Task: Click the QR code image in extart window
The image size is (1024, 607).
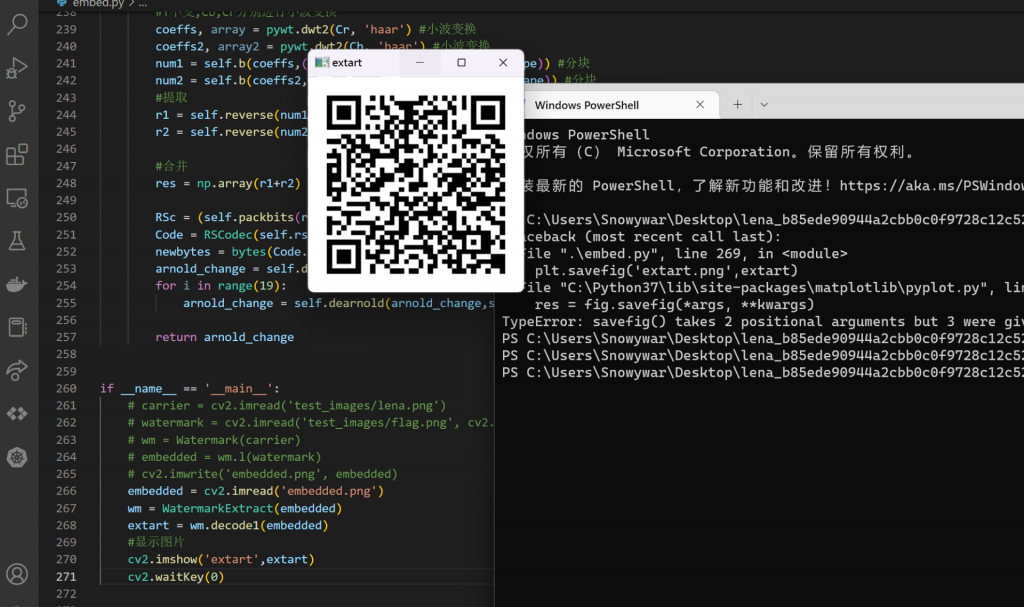Action: pyautogui.click(x=415, y=185)
